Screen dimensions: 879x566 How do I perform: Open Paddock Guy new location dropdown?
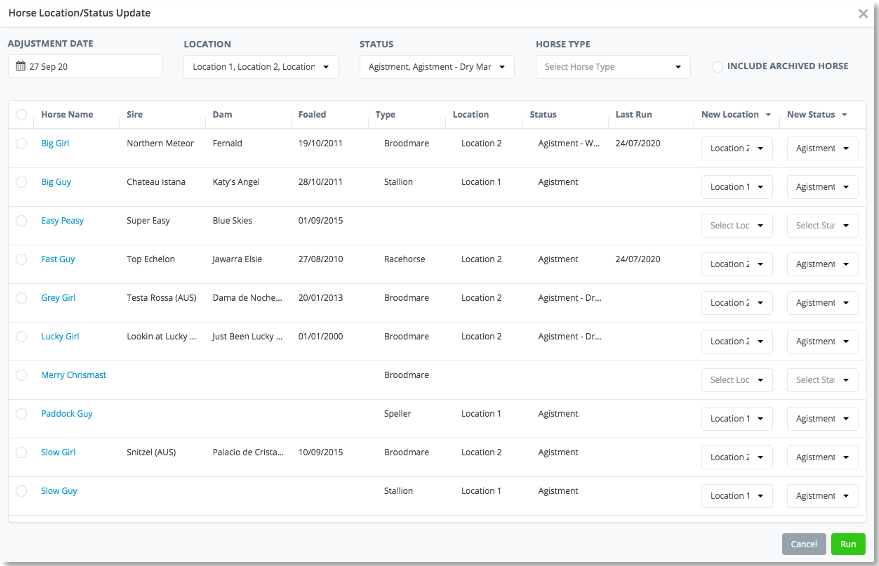click(737, 419)
